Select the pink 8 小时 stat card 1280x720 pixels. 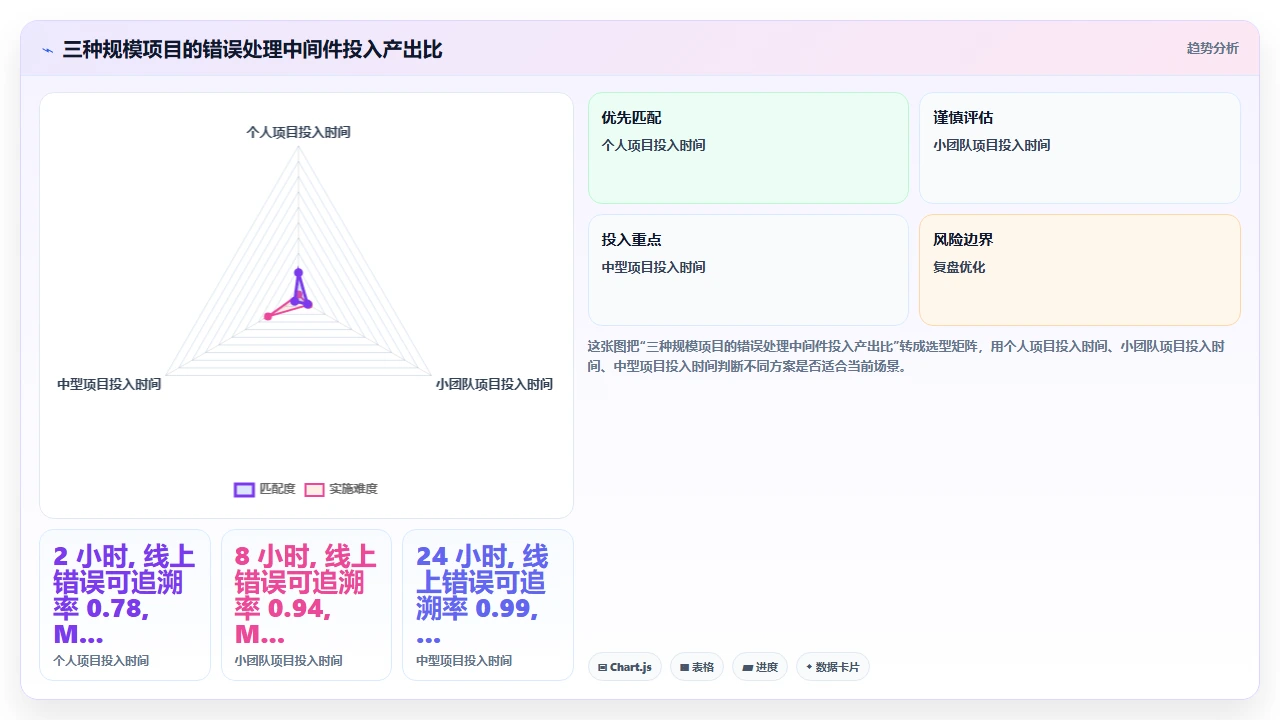click(x=306, y=605)
